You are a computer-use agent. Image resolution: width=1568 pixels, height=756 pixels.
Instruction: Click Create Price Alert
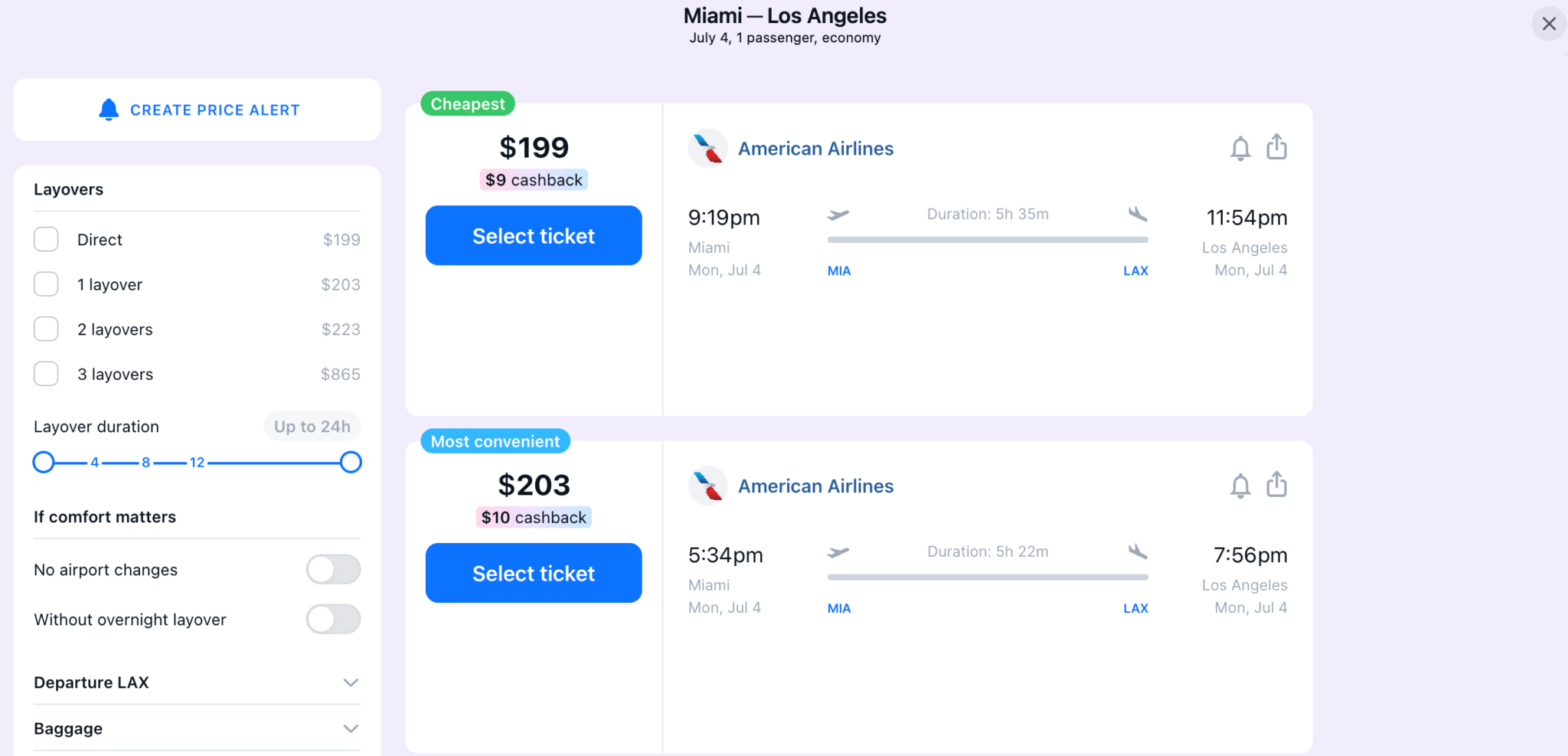coord(197,110)
